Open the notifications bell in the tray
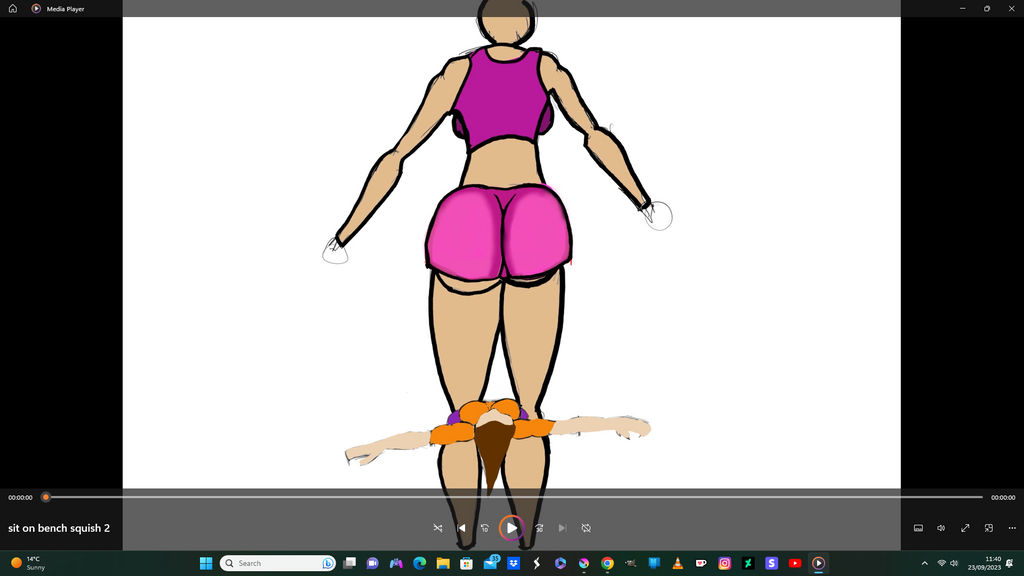The image size is (1024, 576). [x=1010, y=563]
